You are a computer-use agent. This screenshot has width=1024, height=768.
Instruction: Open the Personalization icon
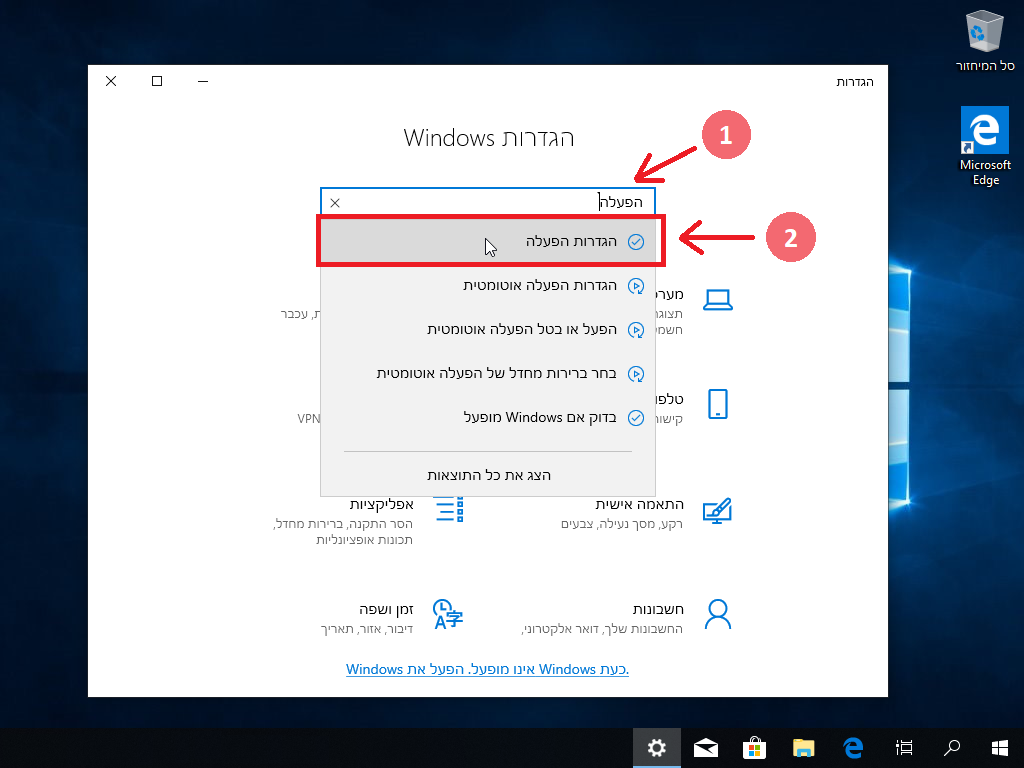click(x=717, y=511)
